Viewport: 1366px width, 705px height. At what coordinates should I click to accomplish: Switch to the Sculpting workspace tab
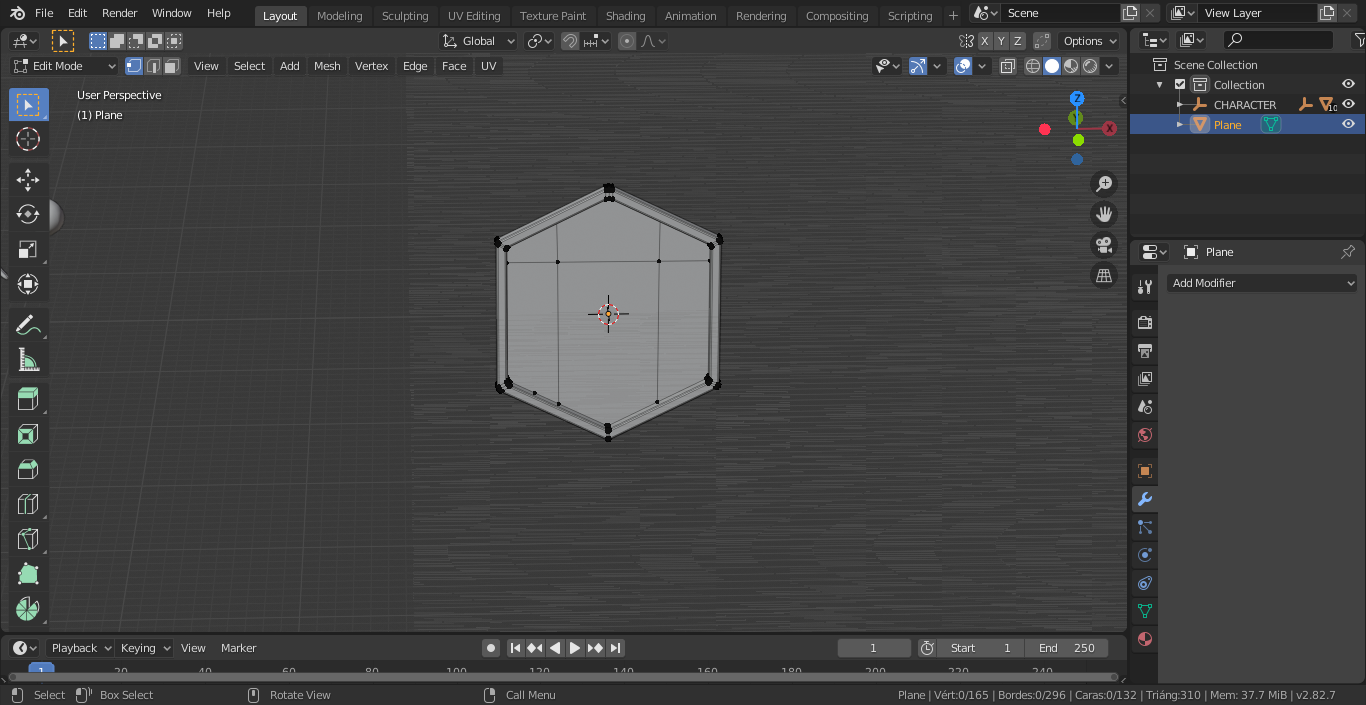pos(405,16)
